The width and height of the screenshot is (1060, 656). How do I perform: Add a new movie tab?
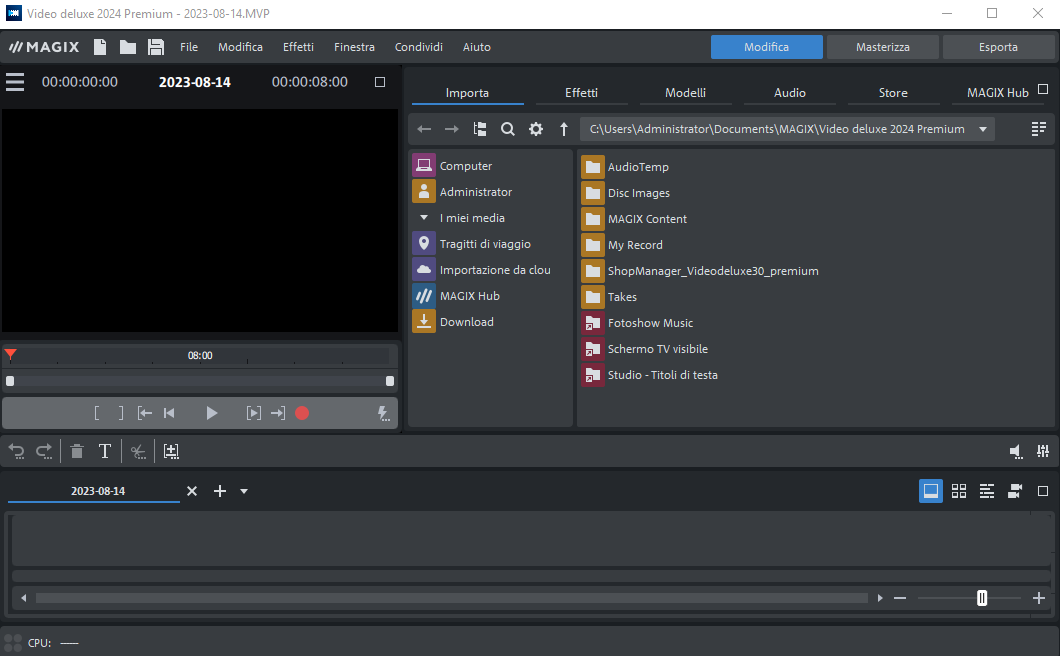[220, 491]
